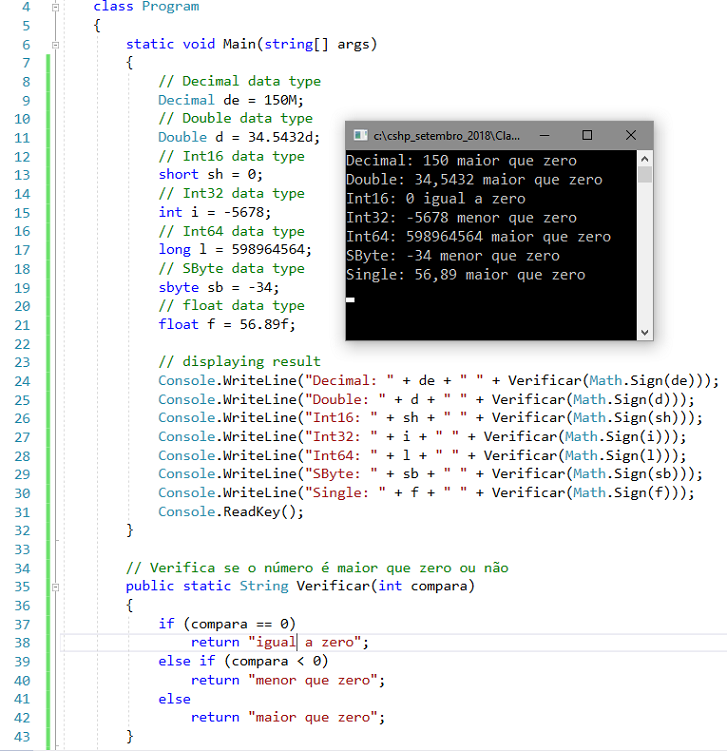Click the 'else if (compara < 0)' line
727x751 pixels.
point(243,661)
